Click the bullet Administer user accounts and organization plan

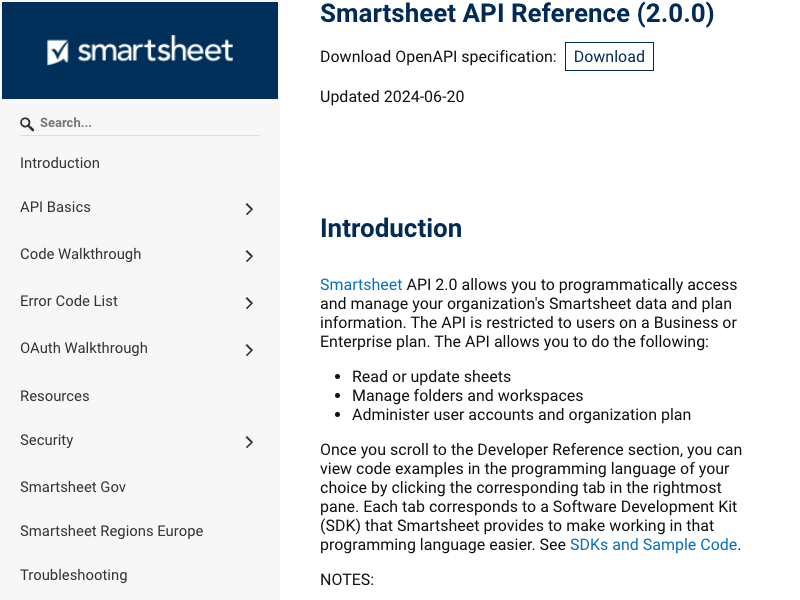click(521, 414)
